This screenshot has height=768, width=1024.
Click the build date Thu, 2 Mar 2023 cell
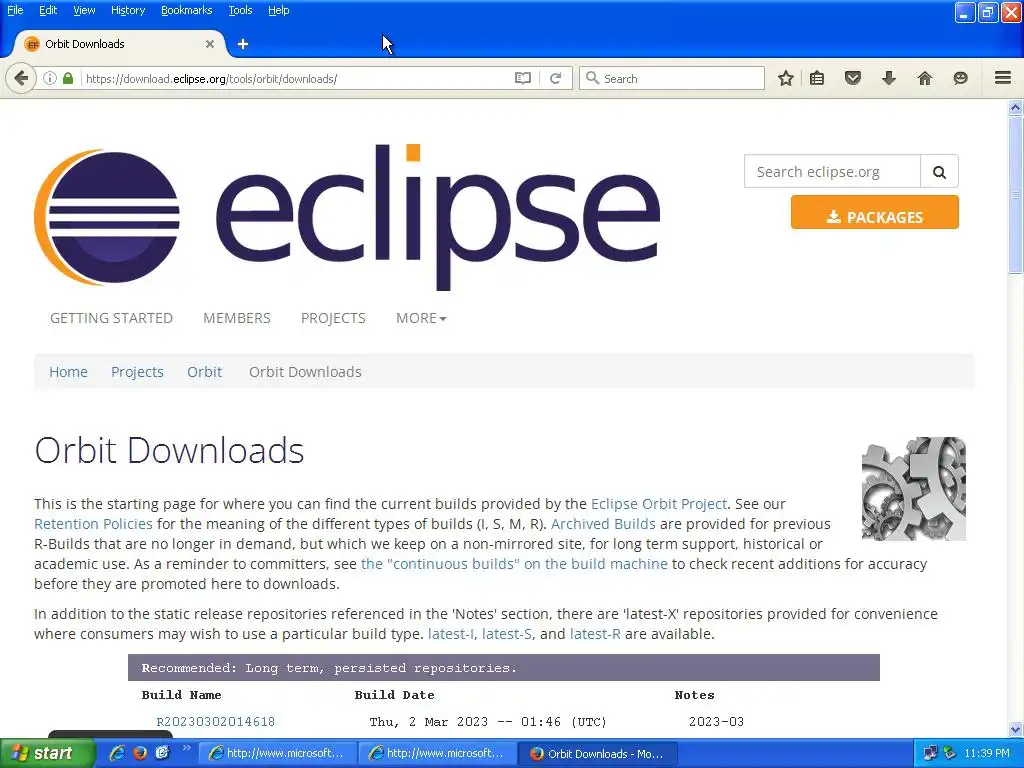(488, 722)
